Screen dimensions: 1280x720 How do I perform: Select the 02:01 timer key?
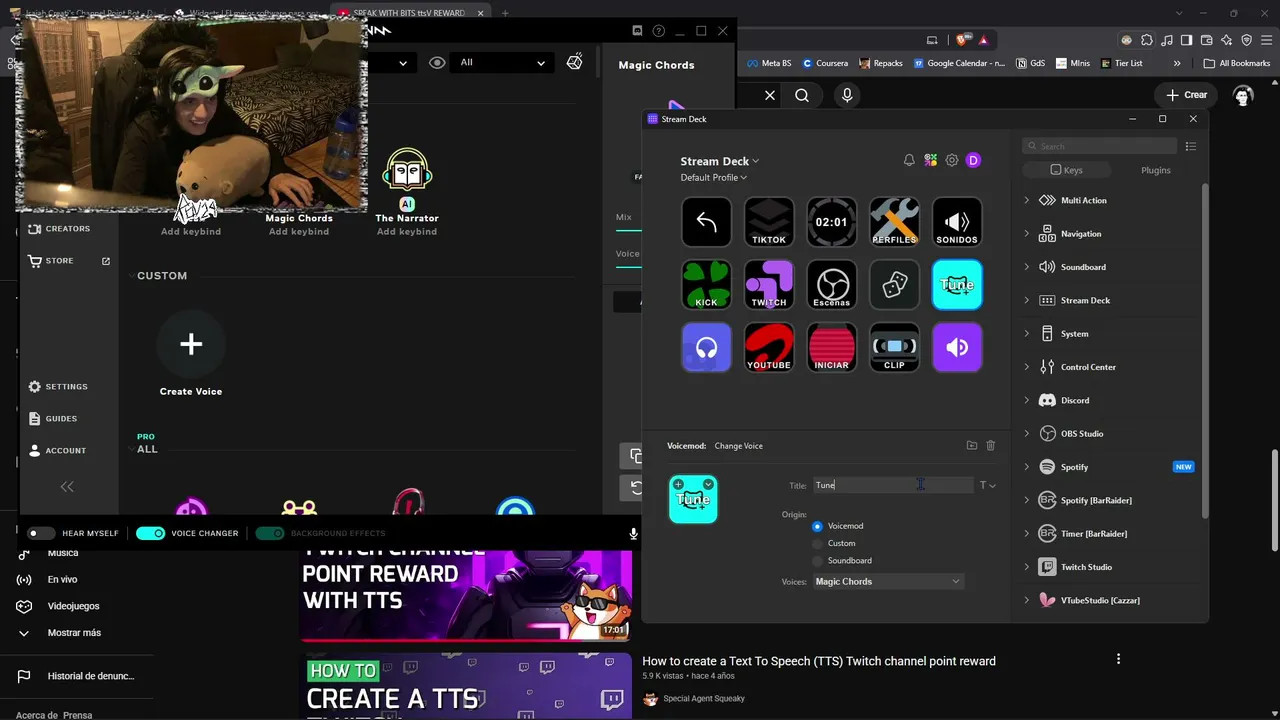pyautogui.click(x=832, y=222)
